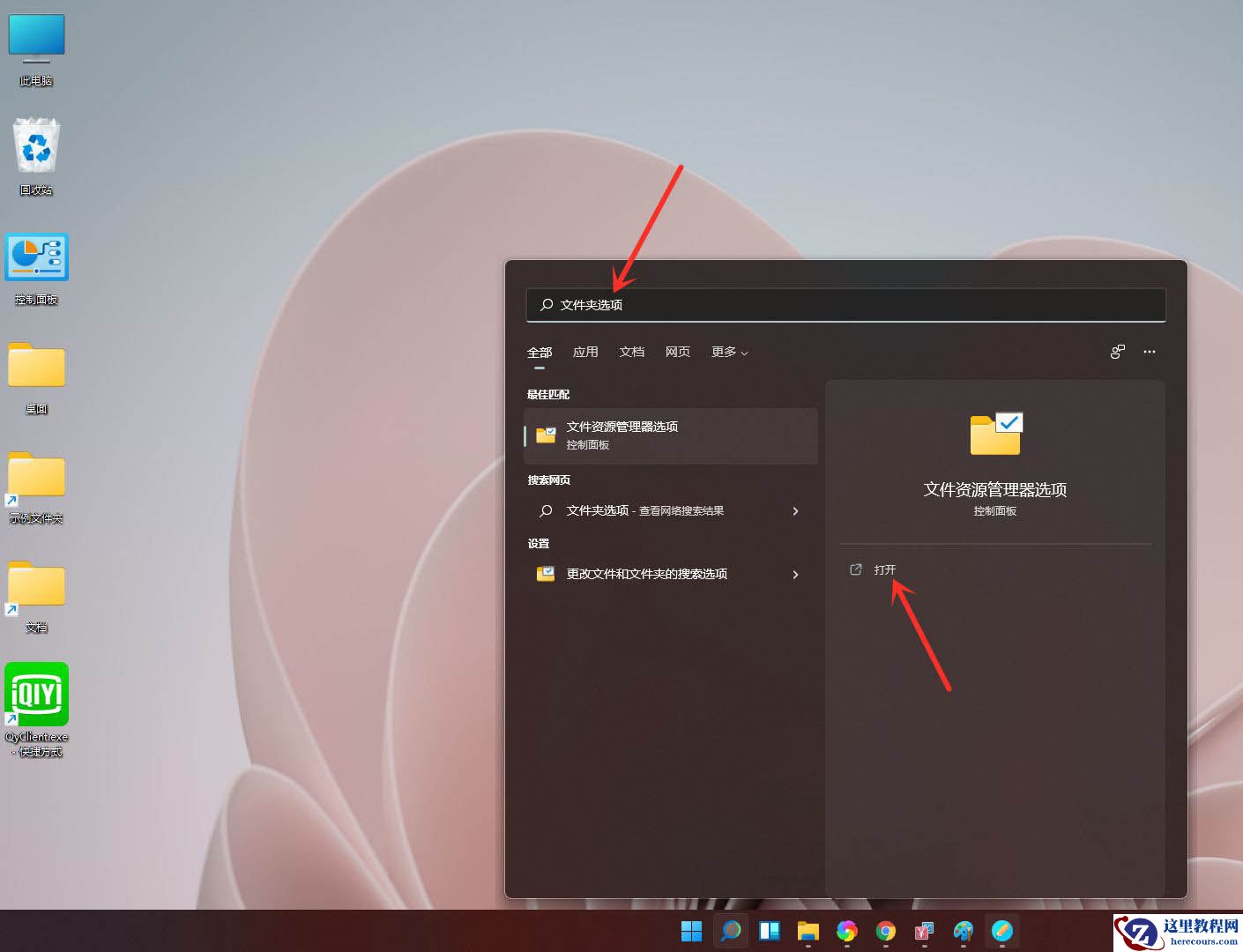The width and height of the screenshot is (1243, 952).
Task: Open the Recycle Bin (回收站)
Action: (x=36, y=150)
